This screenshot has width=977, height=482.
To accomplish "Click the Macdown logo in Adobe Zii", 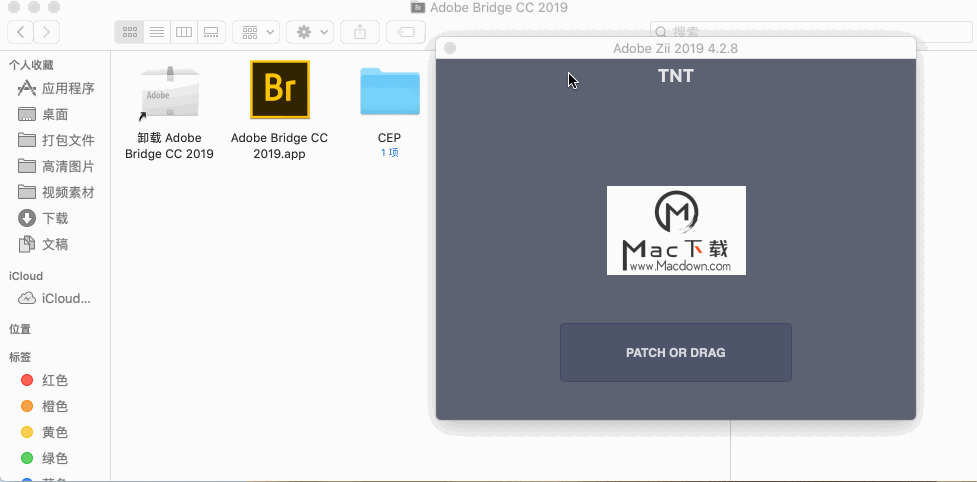I will pyautogui.click(x=676, y=230).
